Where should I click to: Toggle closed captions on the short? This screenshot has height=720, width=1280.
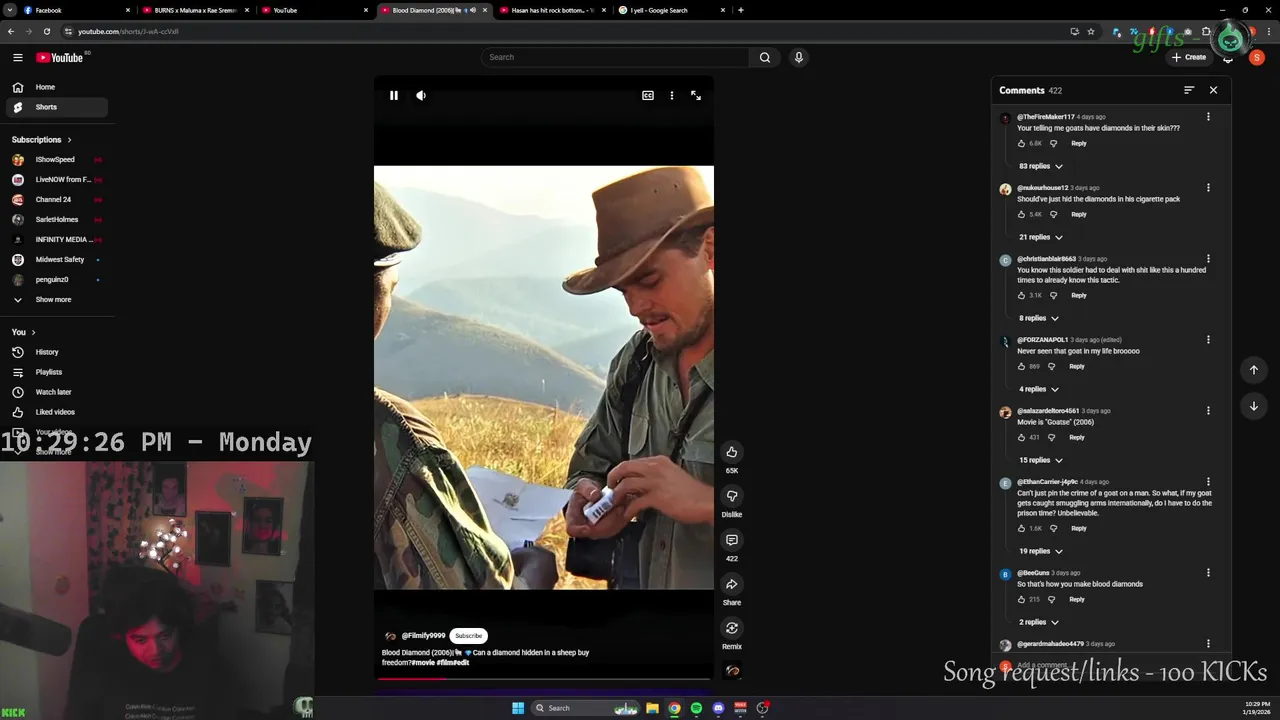pyautogui.click(x=648, y=96)
